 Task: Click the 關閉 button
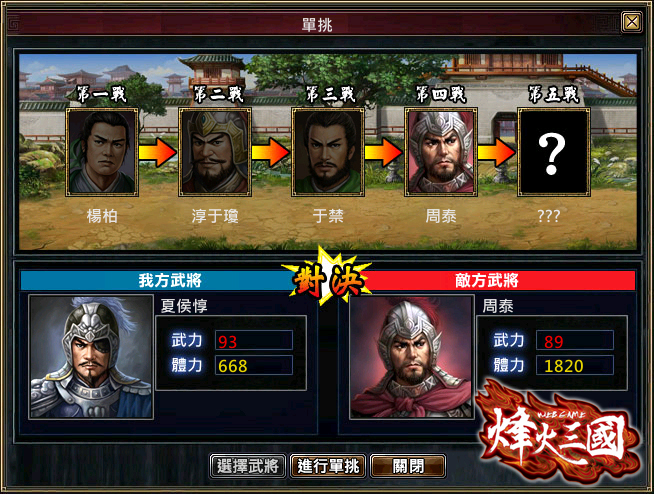(x=408, y=466)
